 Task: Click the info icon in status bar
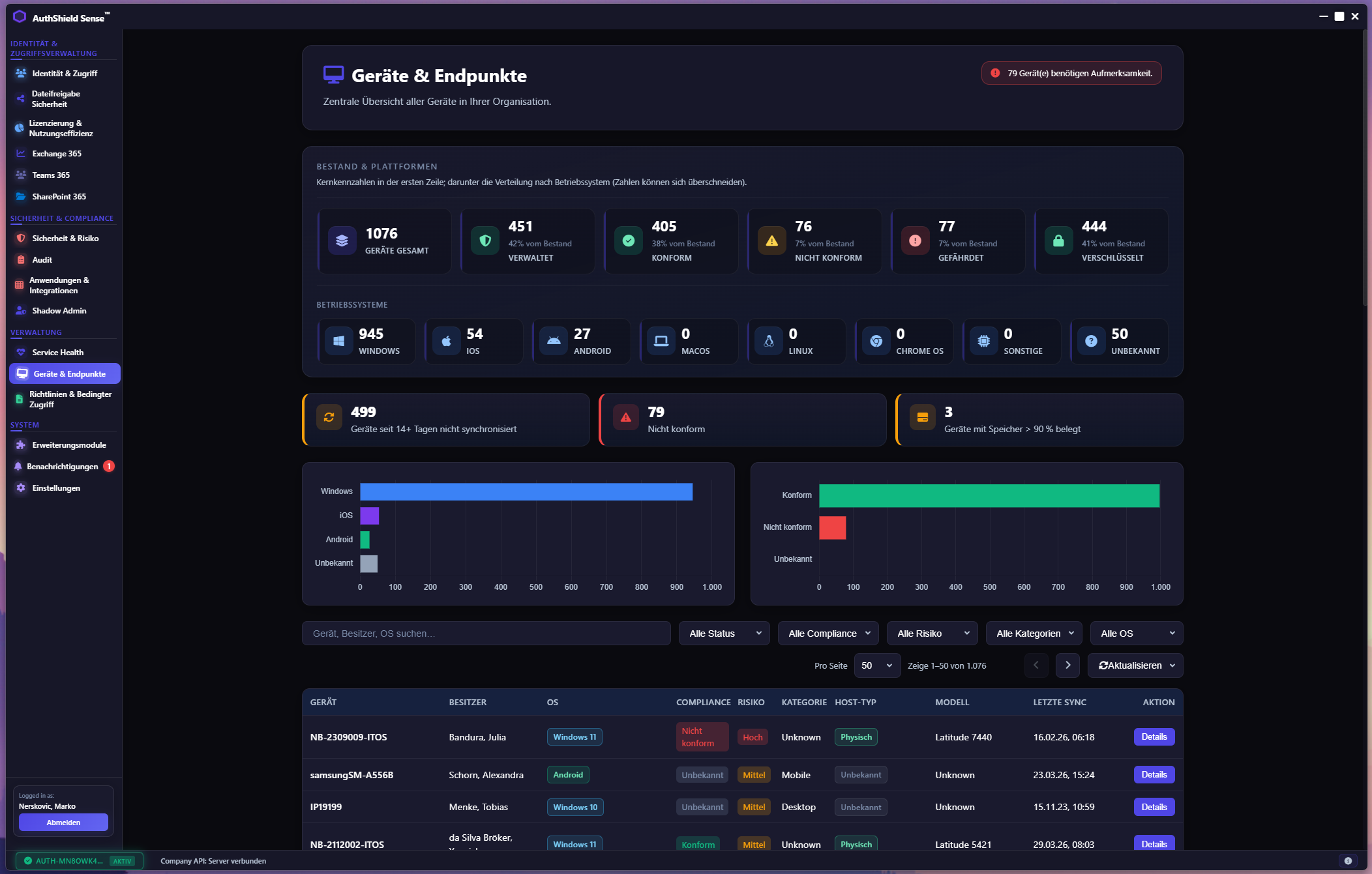(1348, 860)
